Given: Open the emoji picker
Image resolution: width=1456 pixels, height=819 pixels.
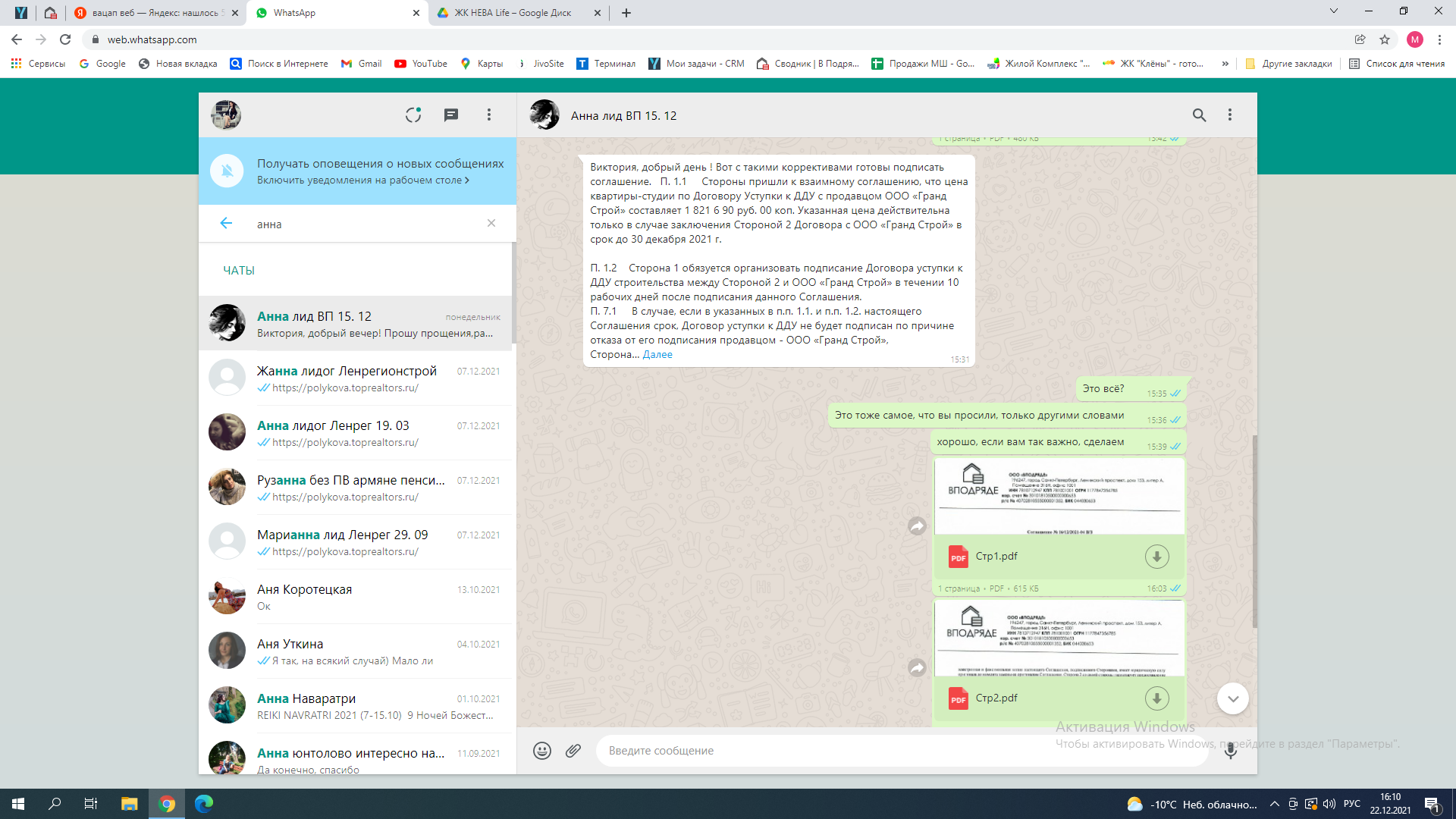Looking at the screenshot, I should 541,751.
